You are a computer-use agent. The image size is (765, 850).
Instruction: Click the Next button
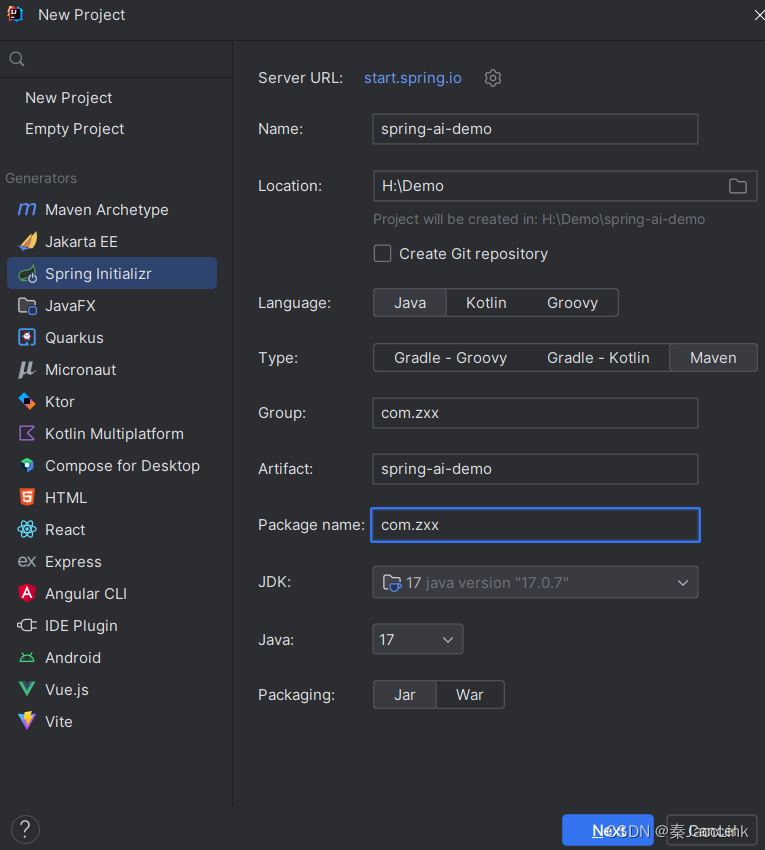click(607, 830)
